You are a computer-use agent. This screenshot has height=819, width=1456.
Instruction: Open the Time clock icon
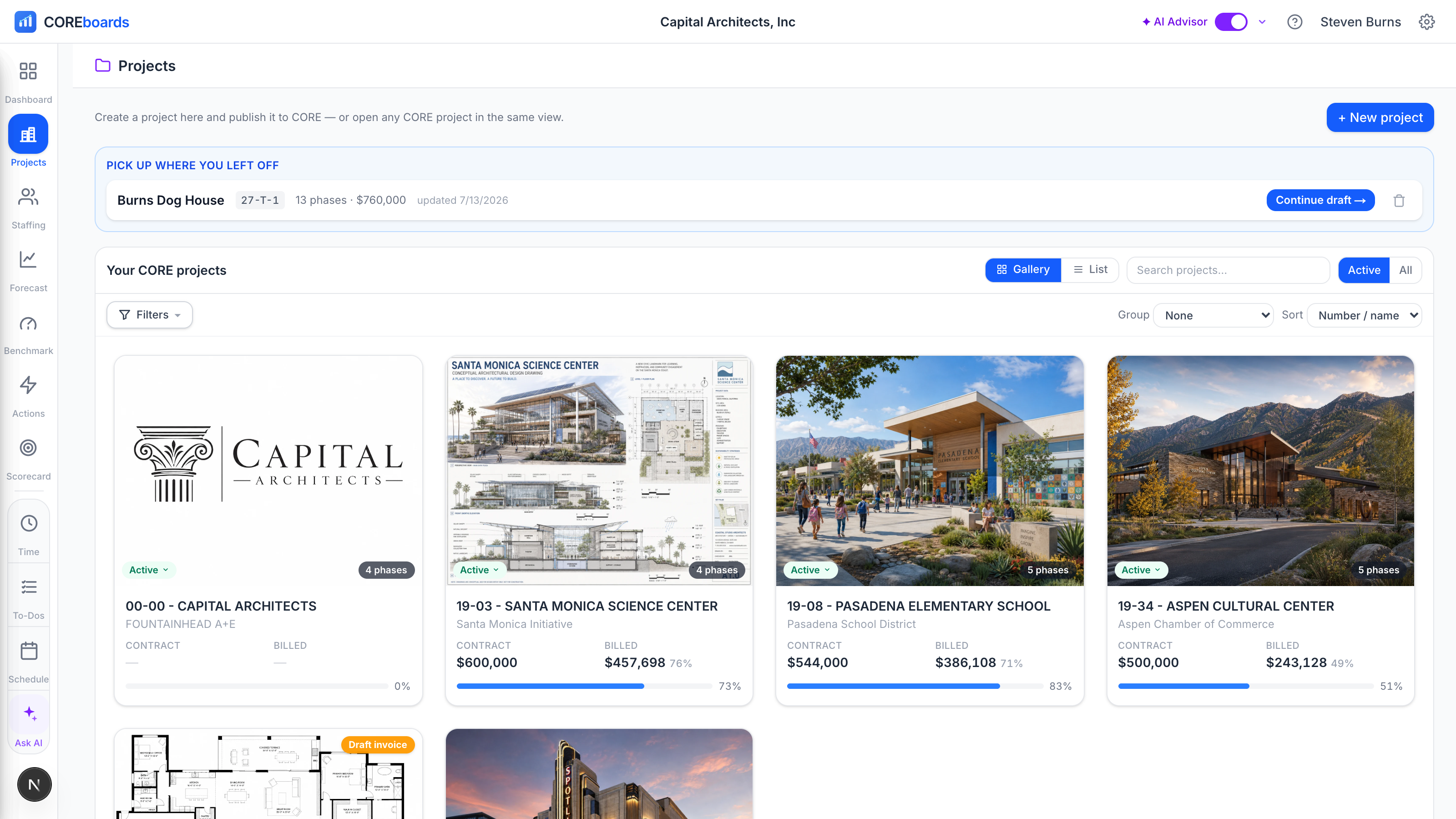click(29, 523)
